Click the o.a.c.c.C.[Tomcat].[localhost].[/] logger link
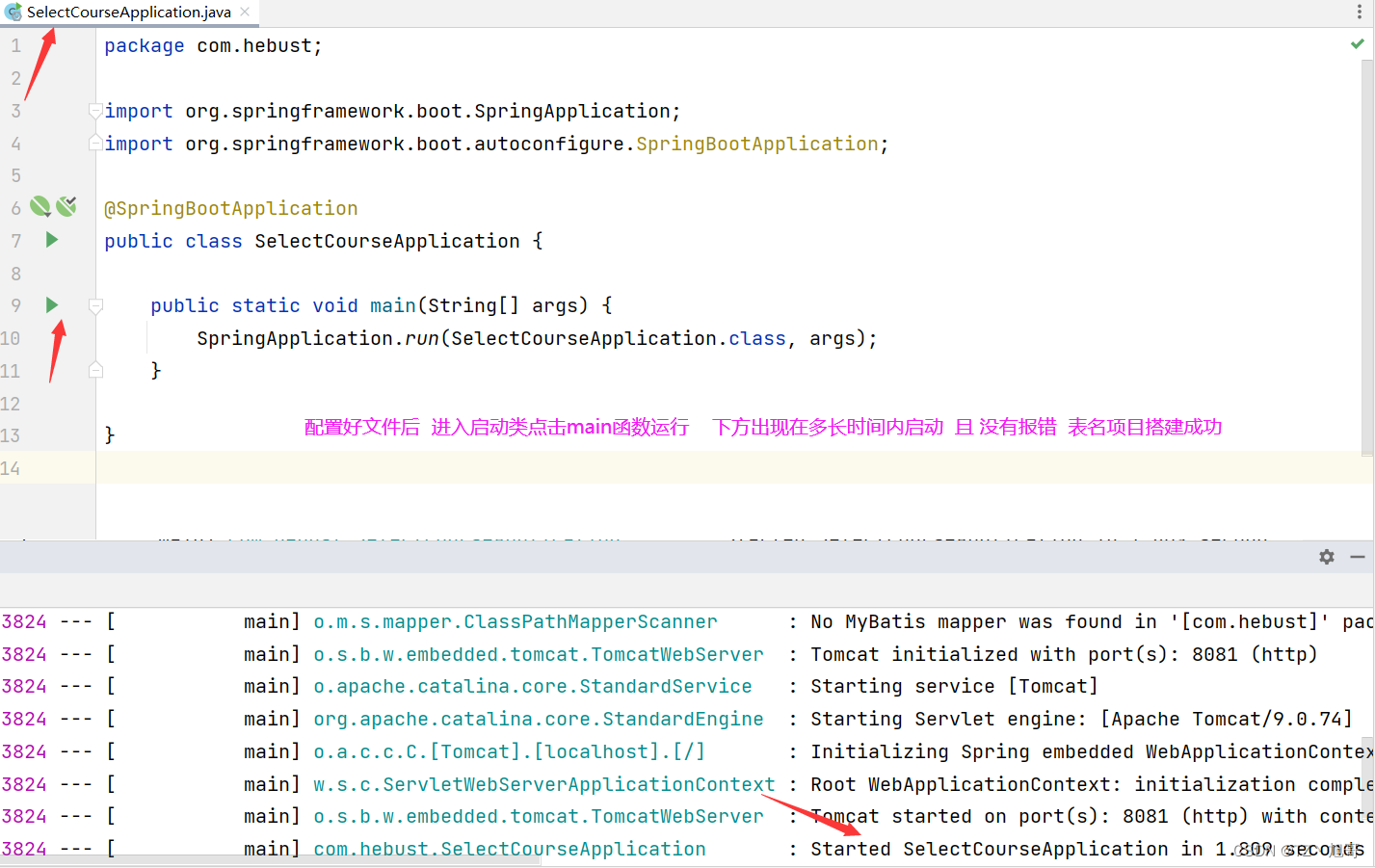The image size is (1375, 868). pos(509,751)
